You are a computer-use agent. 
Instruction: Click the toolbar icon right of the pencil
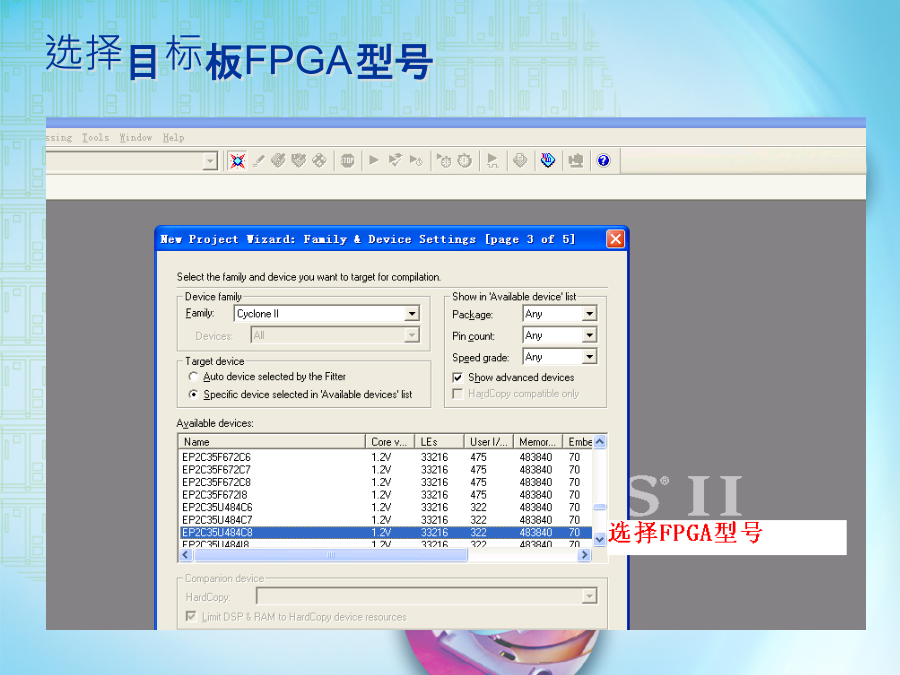[x=278, y=161]
